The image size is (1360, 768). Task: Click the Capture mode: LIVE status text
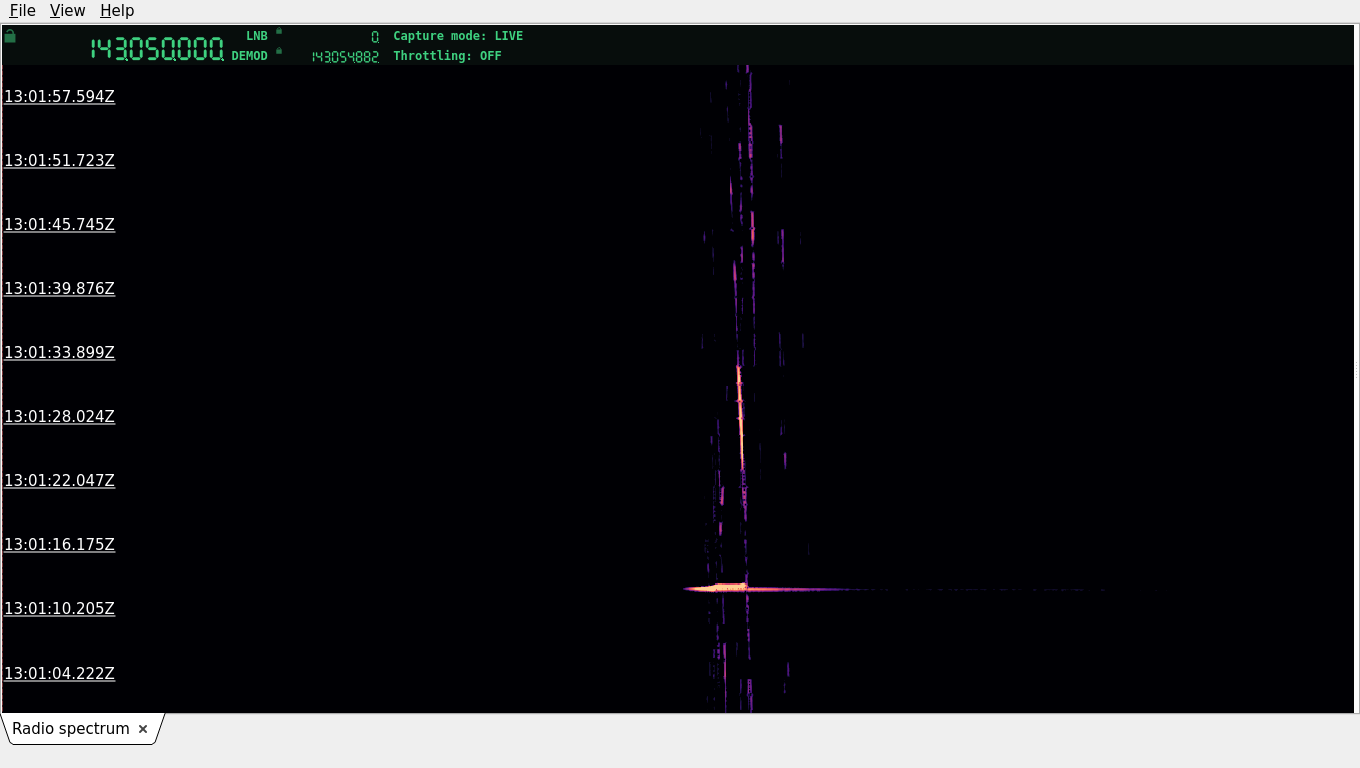(458, 36)
